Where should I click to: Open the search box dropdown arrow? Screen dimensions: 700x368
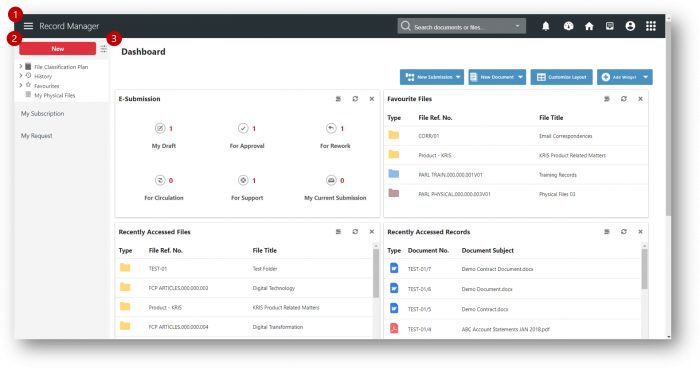click(x=517, y=26)
